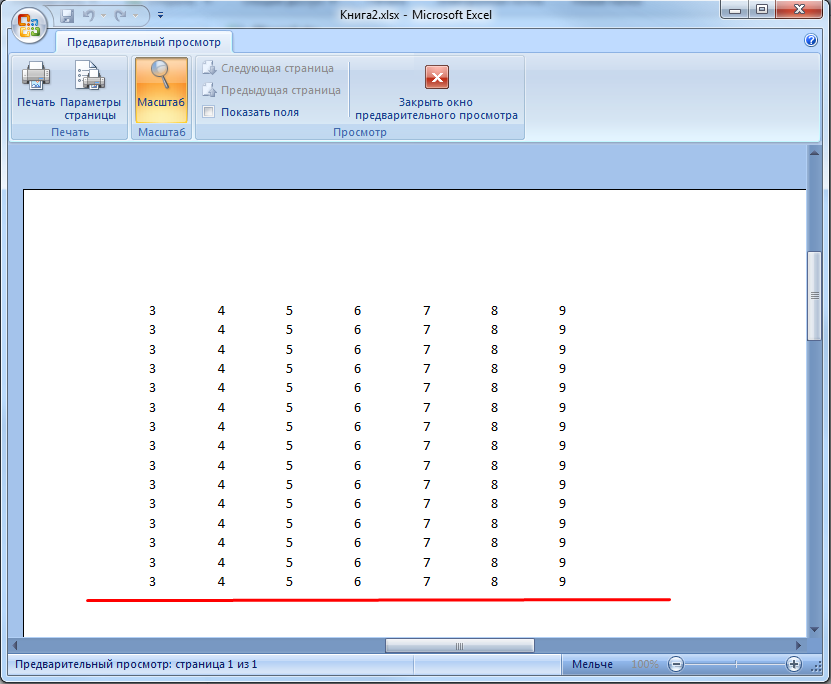Click the horizontal scrollbar thumb
Viewport: 831px width, 684px height.
click(x=459, y=645)
